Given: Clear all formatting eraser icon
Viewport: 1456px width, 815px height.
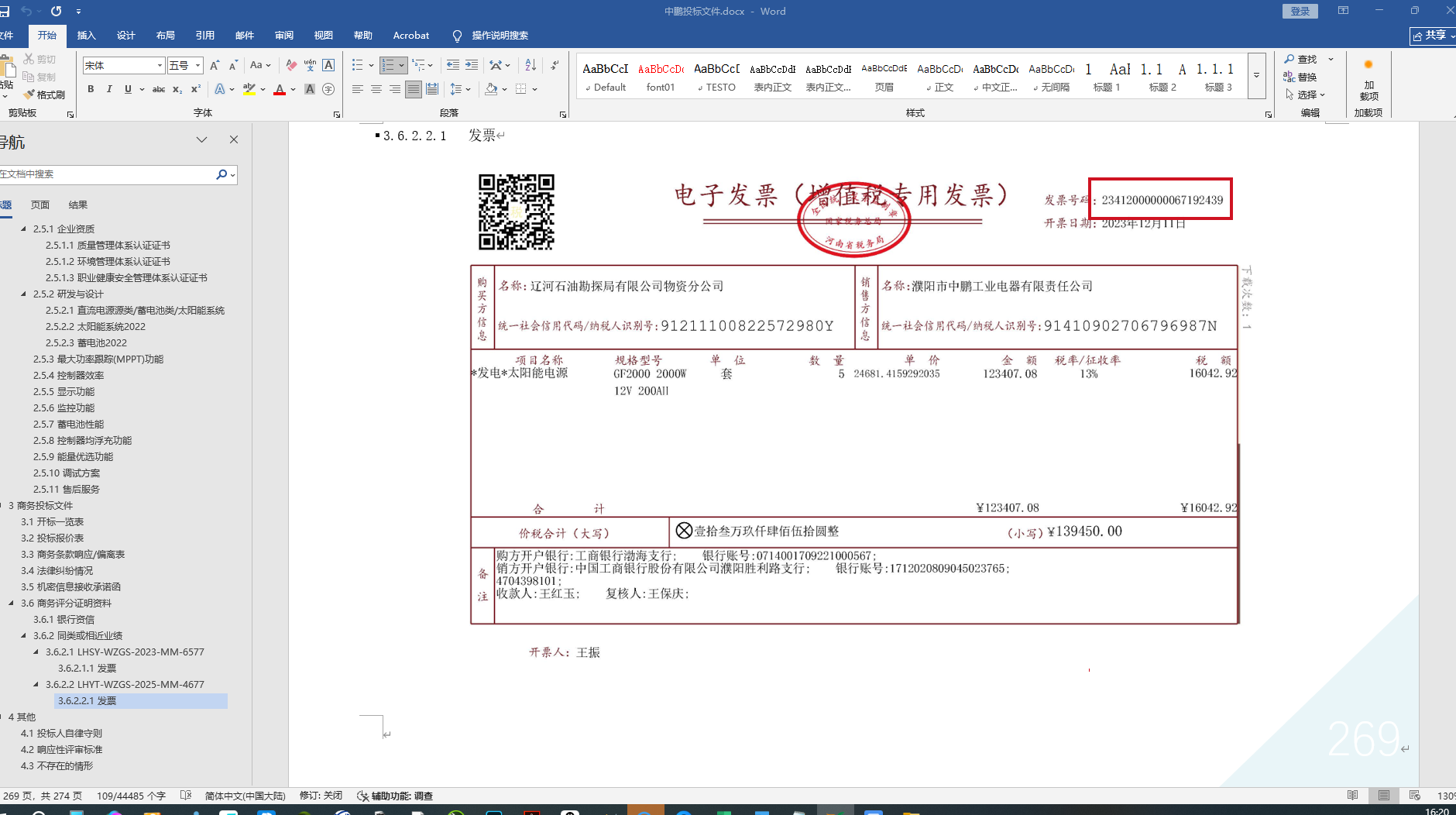Looking at the screenshot, I should pyautogui.click(x=291, y=66).
